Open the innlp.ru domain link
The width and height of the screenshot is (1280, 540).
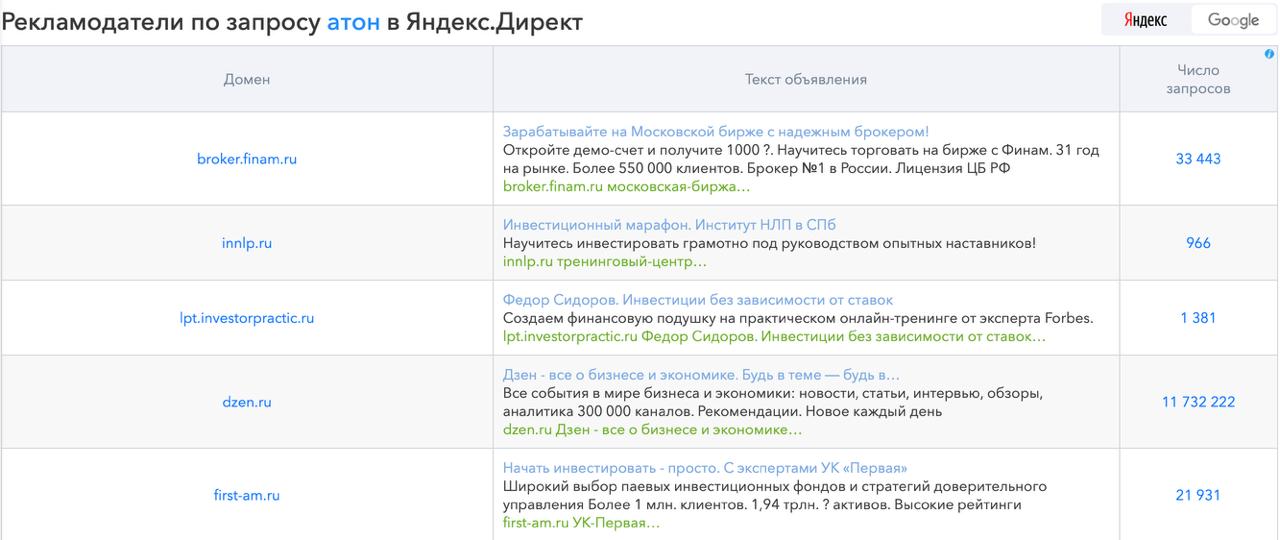coord(246,243)
